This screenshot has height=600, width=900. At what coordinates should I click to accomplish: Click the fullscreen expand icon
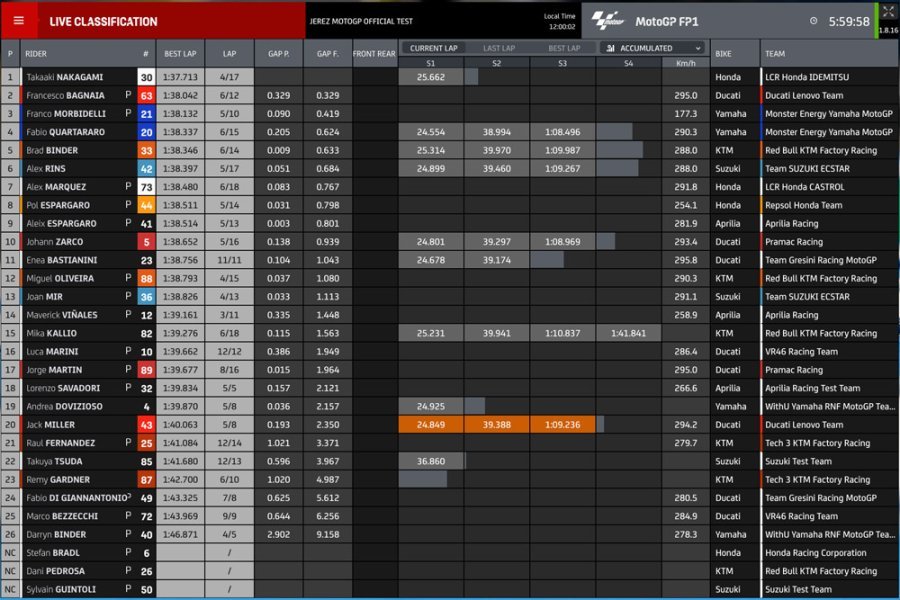(887, 12)
